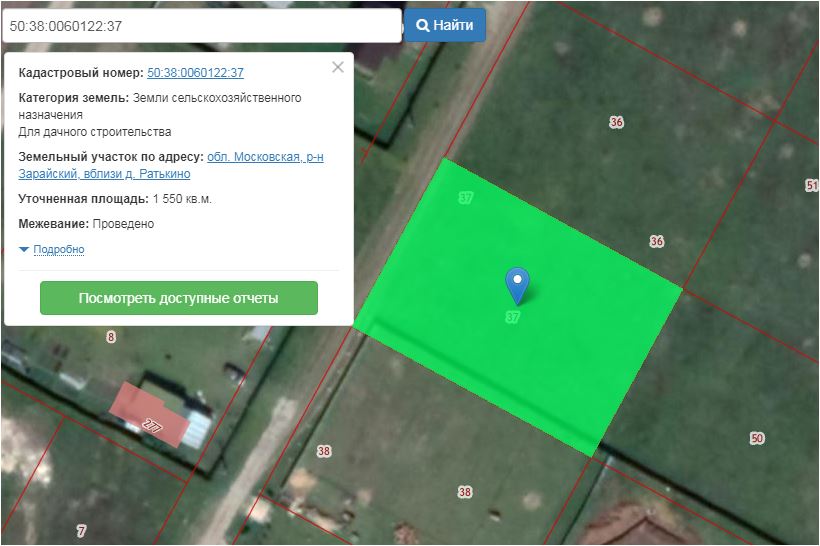Click the text Уточненная площадь: 1 550 кв.м.
Image resolution: width=820 pixels, height=546 pixels.
[115, 199]
